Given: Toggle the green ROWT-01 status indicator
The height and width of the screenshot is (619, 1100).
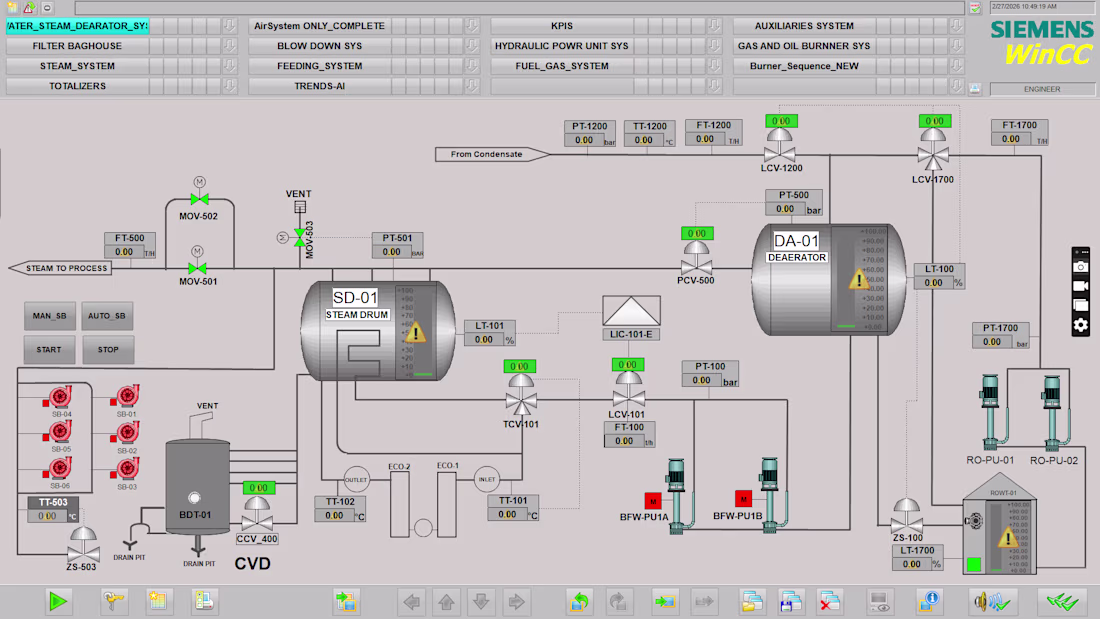Looking at the screenshot, I should tap(974, 564).
